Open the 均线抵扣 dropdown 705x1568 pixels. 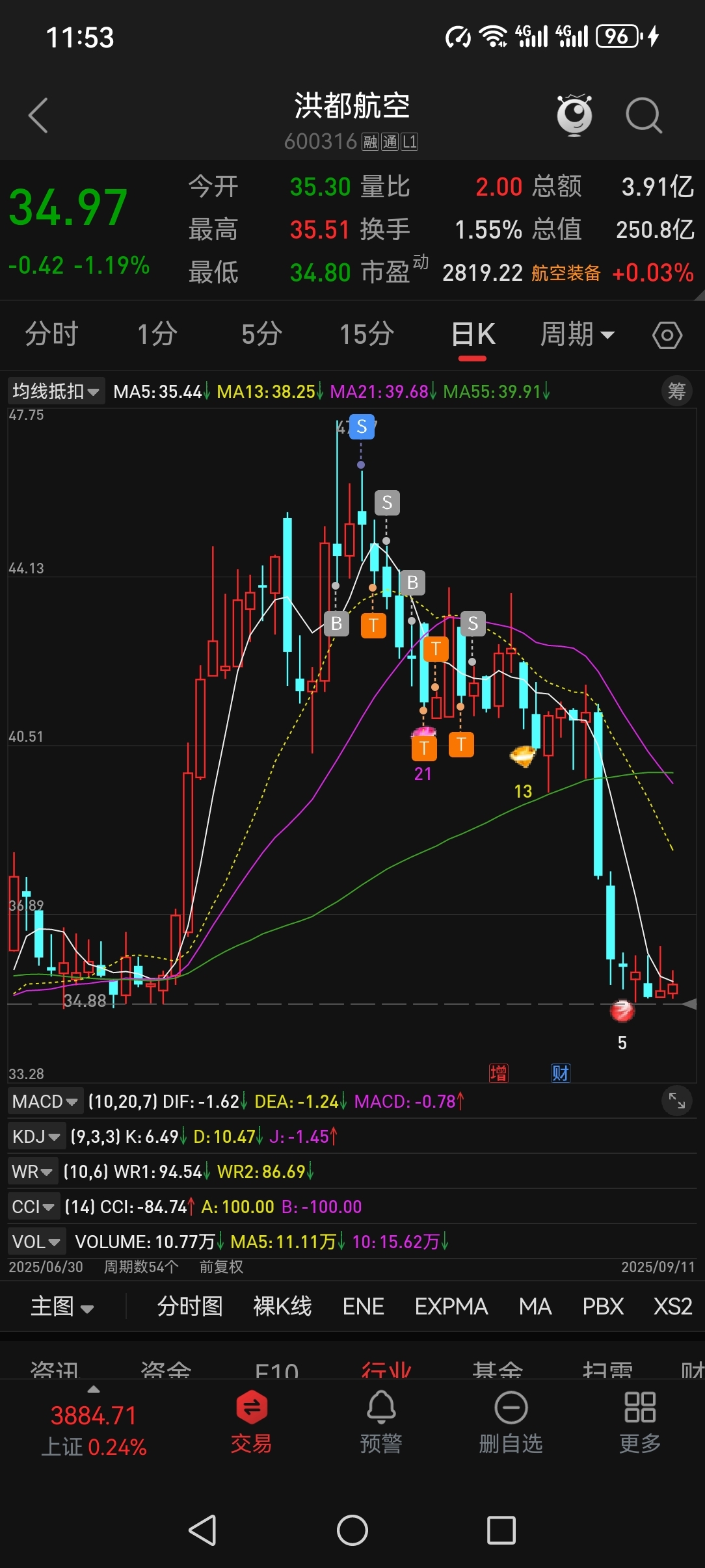(x=56, y=391)
